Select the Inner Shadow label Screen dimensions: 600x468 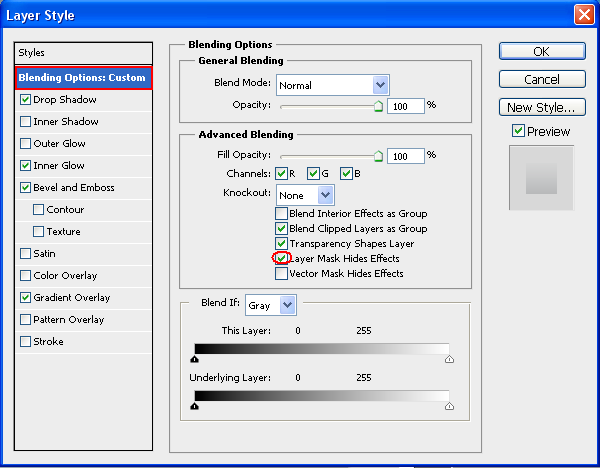(x=66, y=122)
